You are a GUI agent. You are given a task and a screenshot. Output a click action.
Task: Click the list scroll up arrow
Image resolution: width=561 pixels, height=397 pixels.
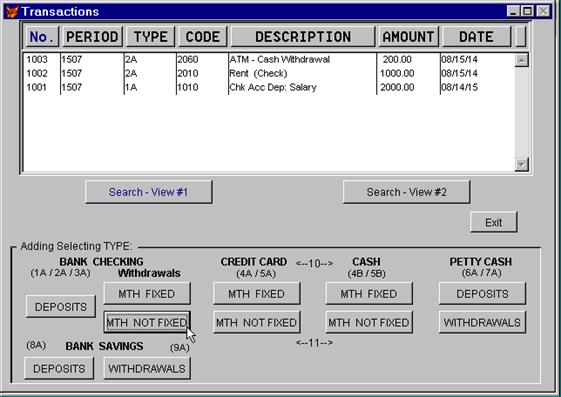click(x=521, y=60)
